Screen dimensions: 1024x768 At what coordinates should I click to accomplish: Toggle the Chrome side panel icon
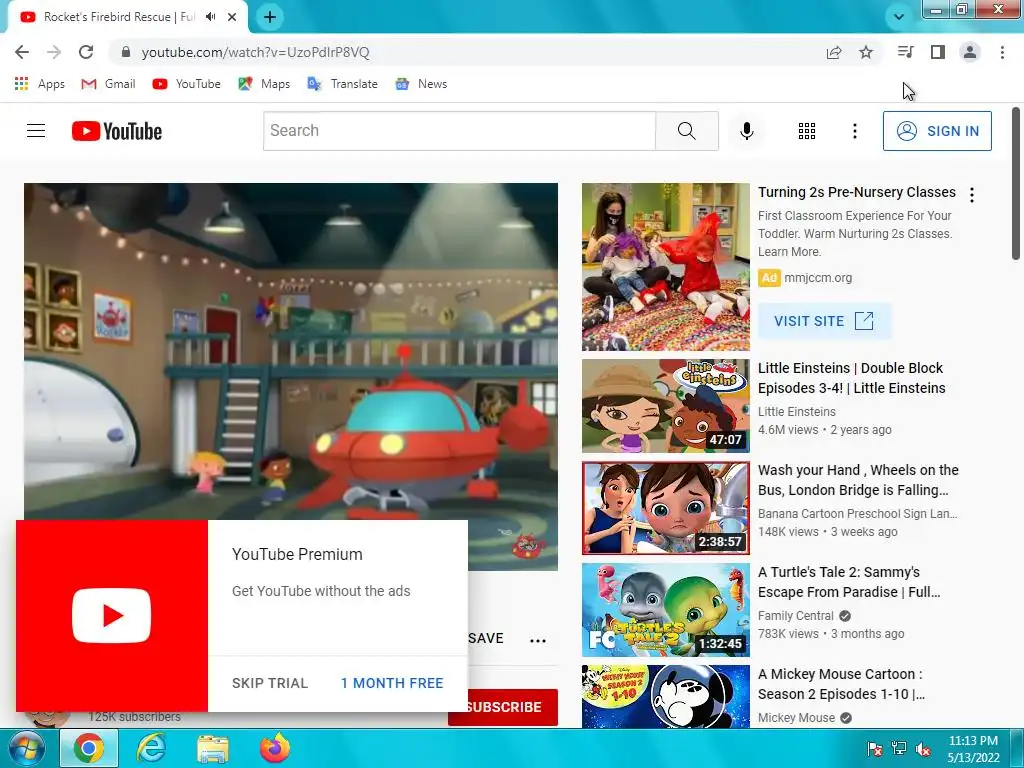pyautogui.click(x=938, y=52)
